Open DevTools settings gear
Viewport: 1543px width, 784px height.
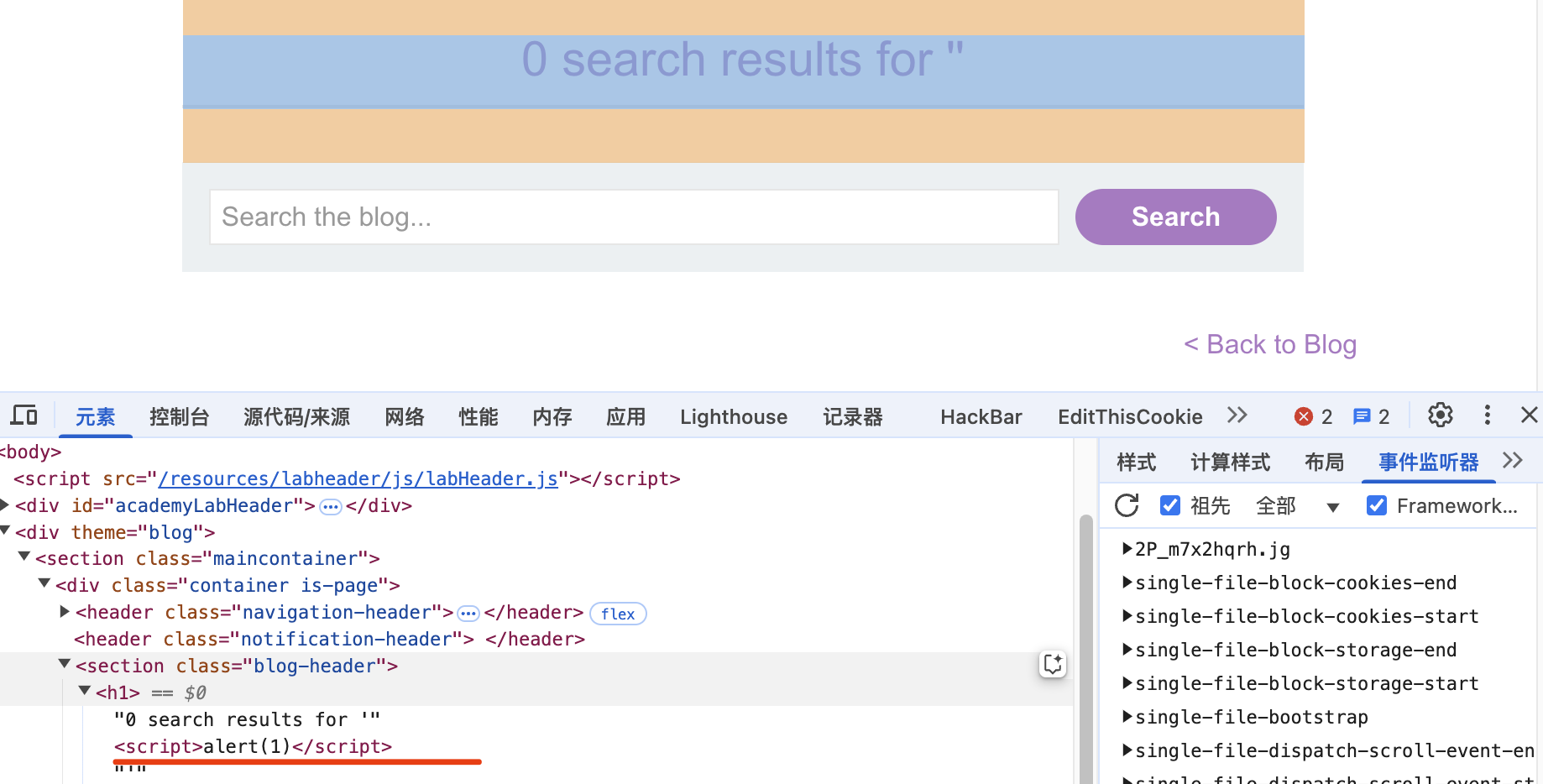pos(1440,416)
